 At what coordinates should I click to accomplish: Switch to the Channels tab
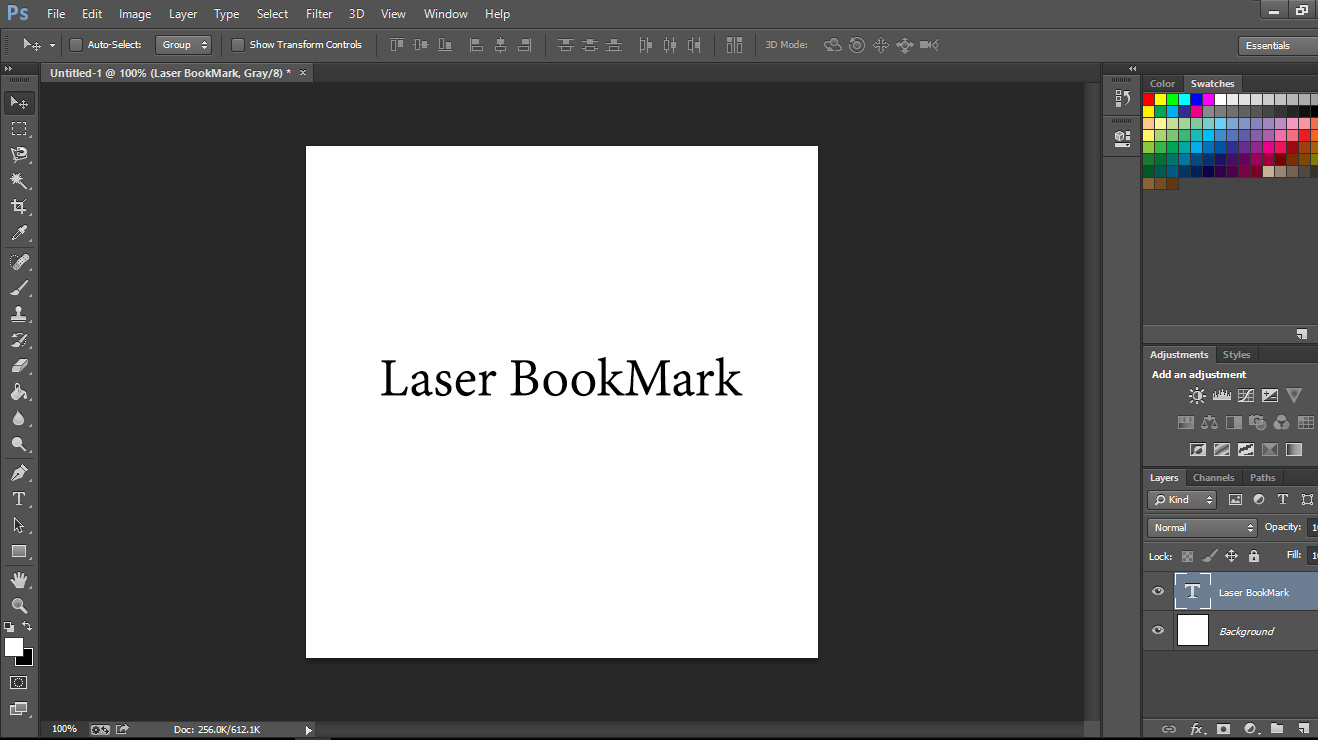point(1213,478)
